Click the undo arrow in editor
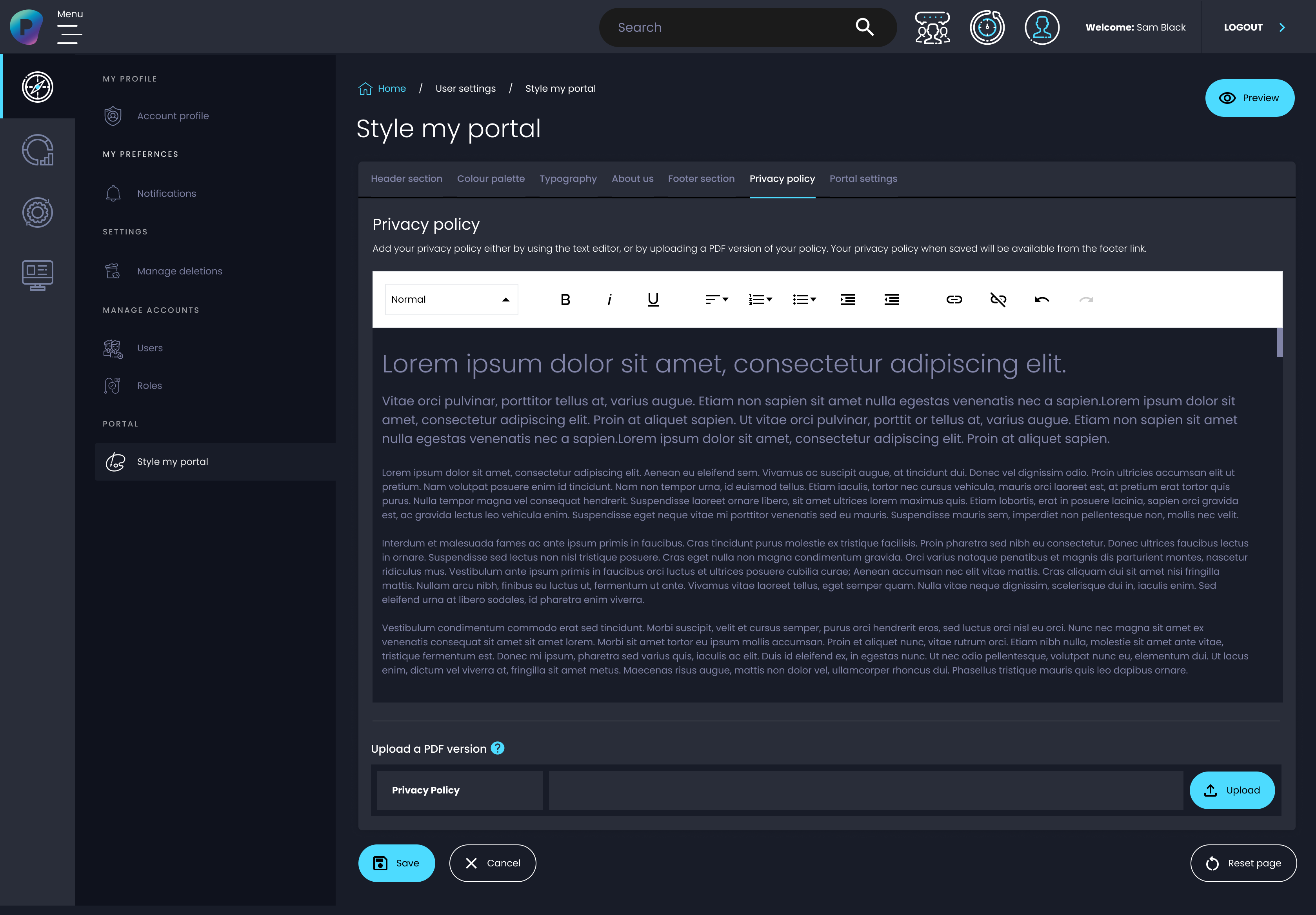This screenshot has height=915, width=1316. click(x=1042, y=300)
